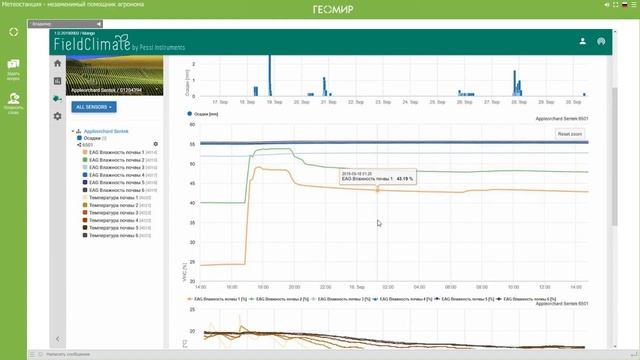Image resolution: width=640 pixels, height=360 pixels.
Task: Click the ask-a-question chat icon
Action: 13,69
